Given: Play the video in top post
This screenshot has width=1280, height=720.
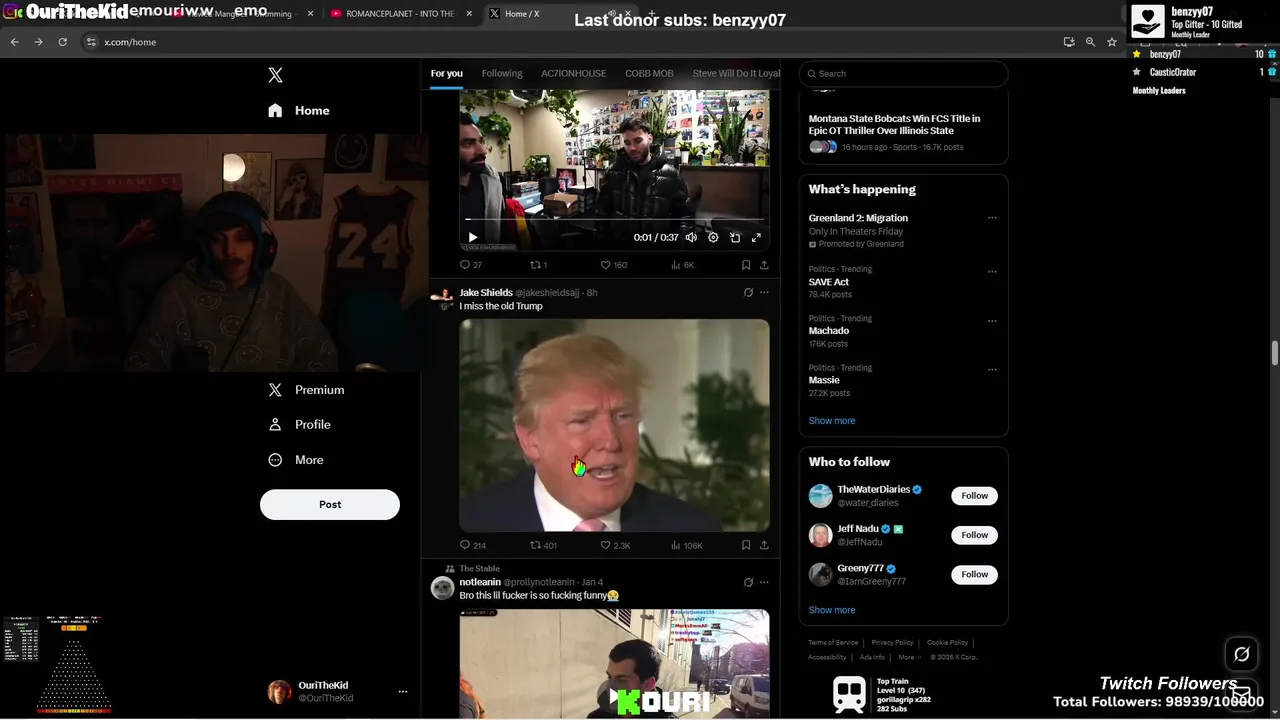Looking at the screenshot, I should (473, 238).
